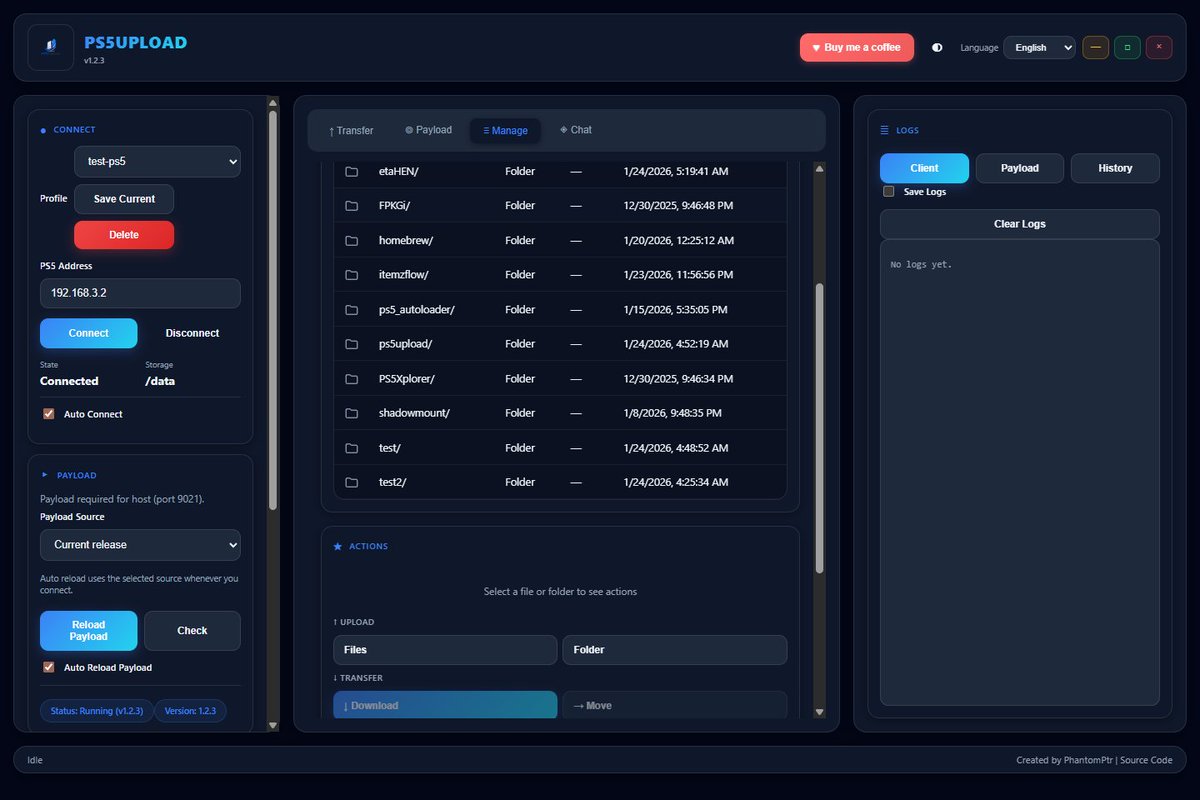Click the left sidebar scrollbar thumb

273,310
